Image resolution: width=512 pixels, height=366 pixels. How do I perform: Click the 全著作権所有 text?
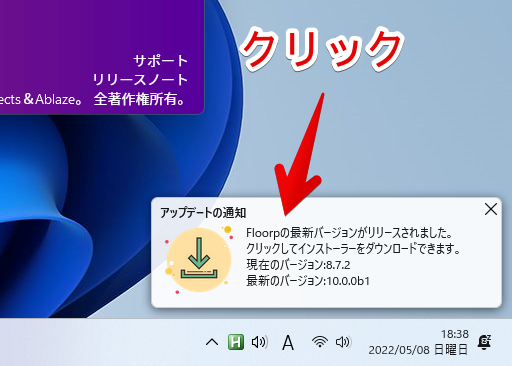139,99
